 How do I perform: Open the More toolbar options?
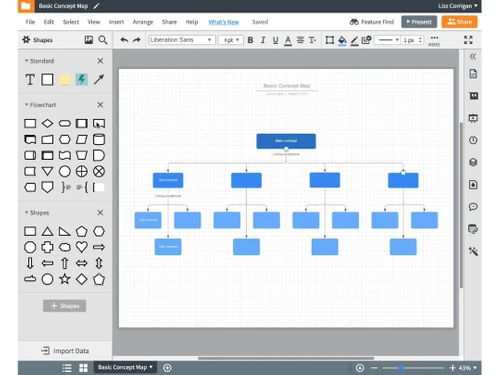434,41
